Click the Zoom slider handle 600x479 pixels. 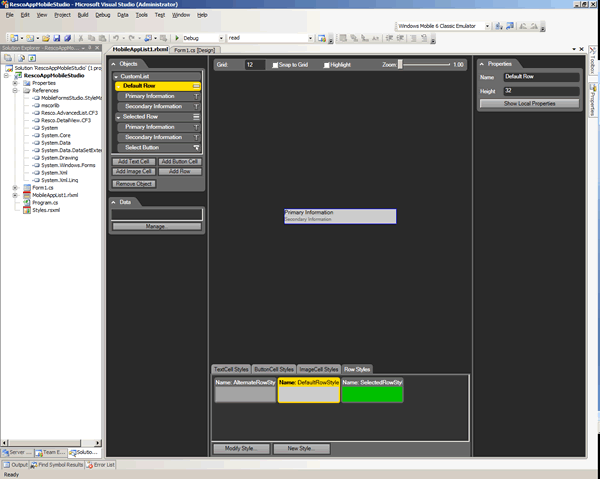click(x=400, y=64)
